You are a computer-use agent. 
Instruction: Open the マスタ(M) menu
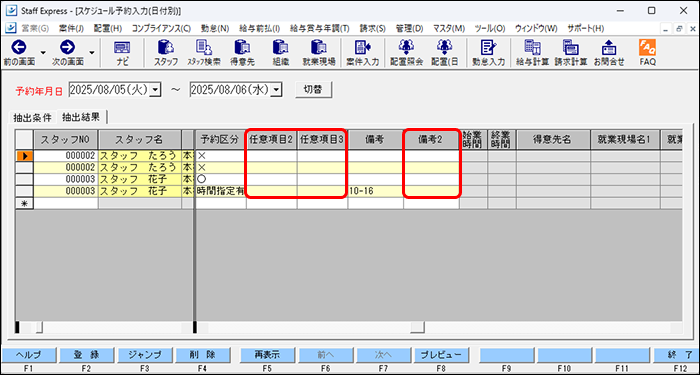[x=449, y=28]
